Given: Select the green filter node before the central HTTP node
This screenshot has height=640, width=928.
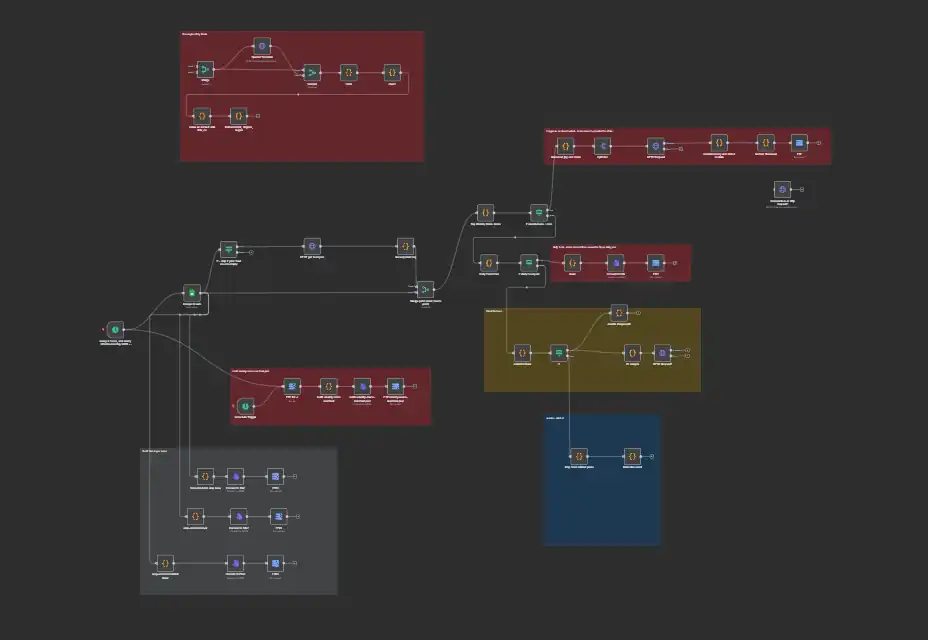Looking at the screenshot, I should [228, 248].
